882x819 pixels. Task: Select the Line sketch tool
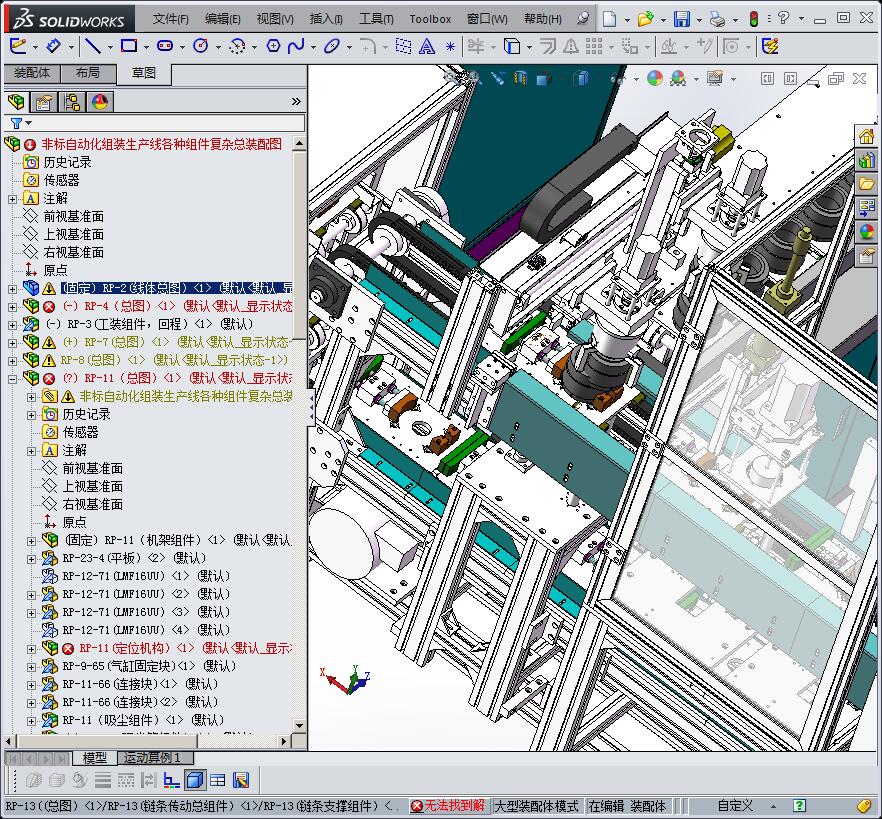[x=91, y=45]
